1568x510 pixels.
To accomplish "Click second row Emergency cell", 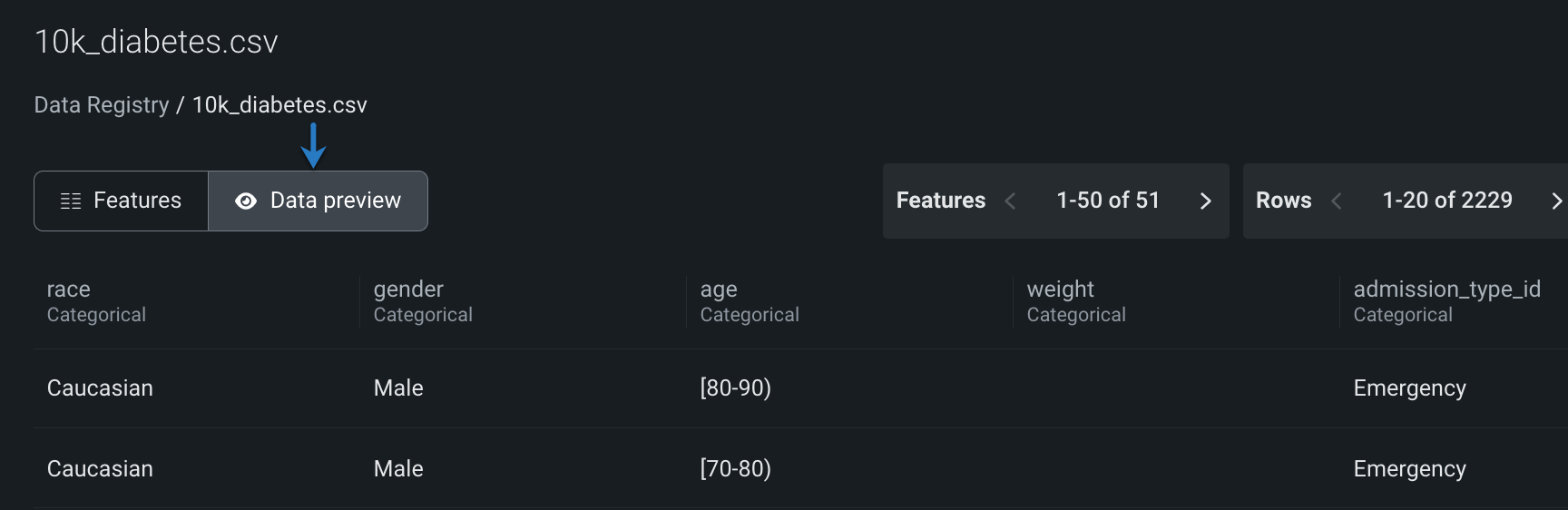I will point(1409,469).
